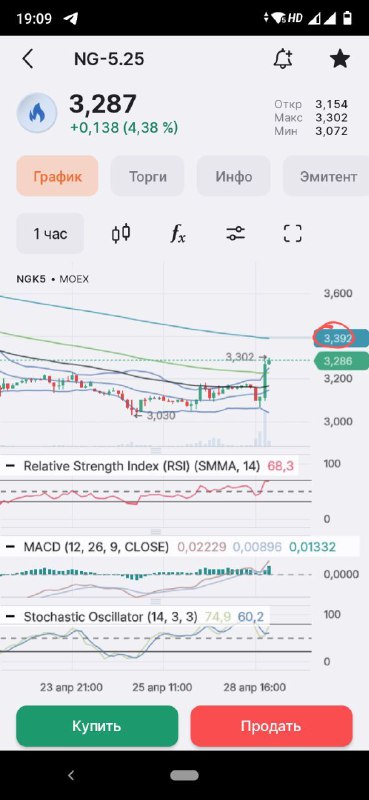This screenshot has height=800, width=369.
Task: Collapse the Stochastic Oscillator panel
Action: [10, 617]
